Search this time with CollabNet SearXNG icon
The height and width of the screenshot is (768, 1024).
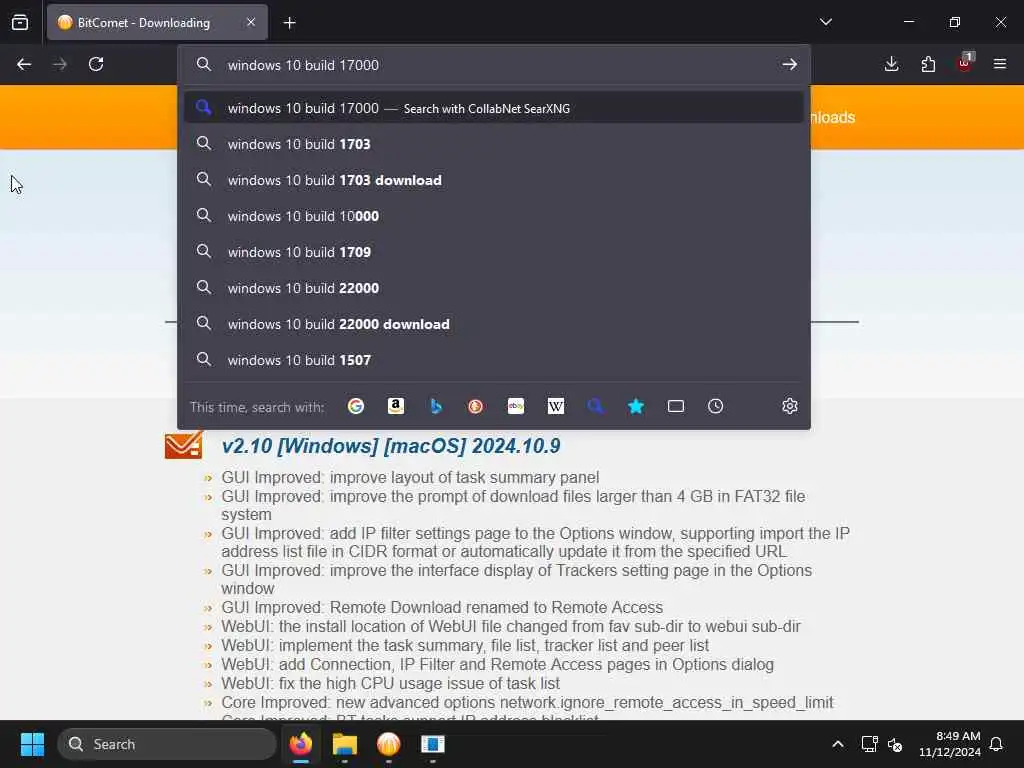pos(596,406)
